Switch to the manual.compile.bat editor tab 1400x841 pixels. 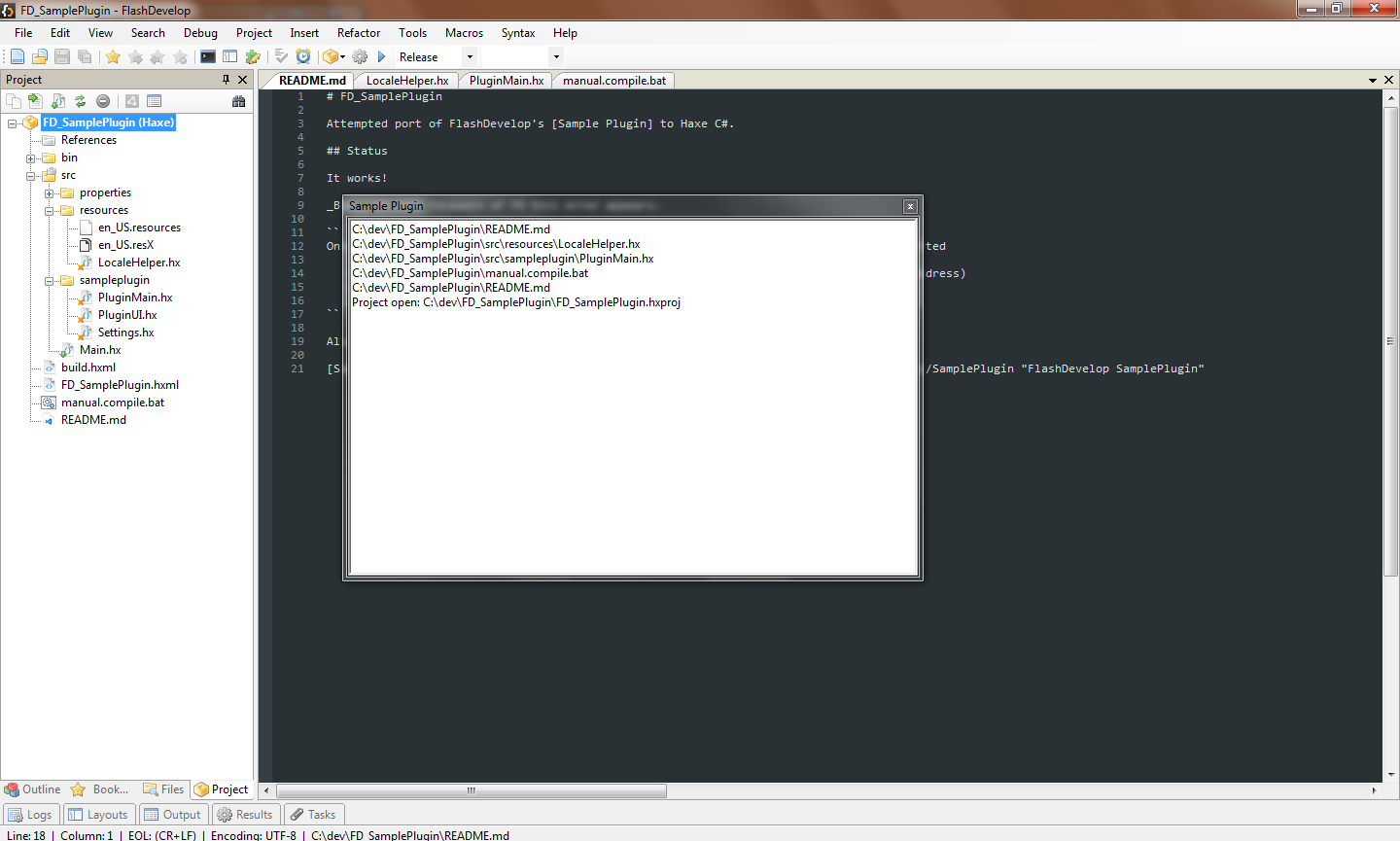click(x=614, y=81)
